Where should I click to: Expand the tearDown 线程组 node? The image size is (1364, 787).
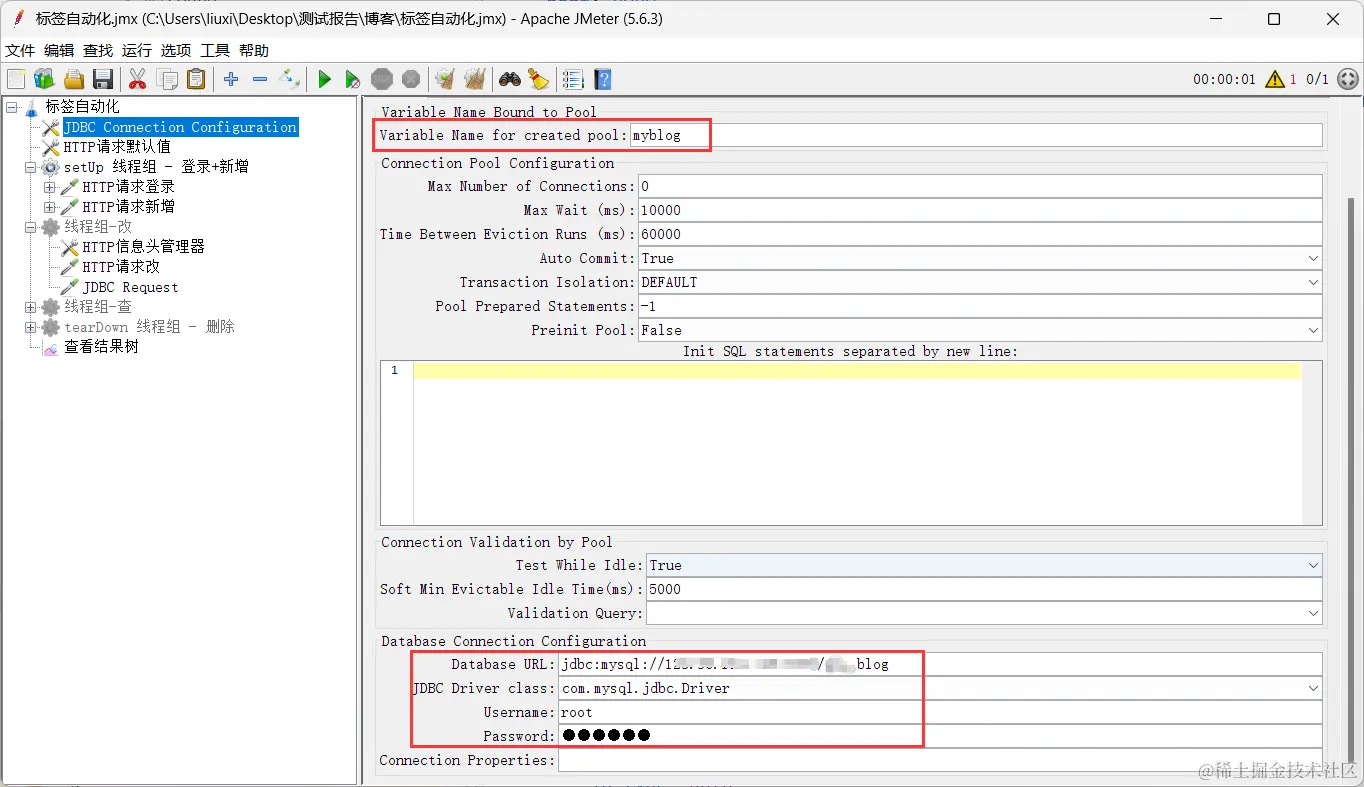[30, 327]
